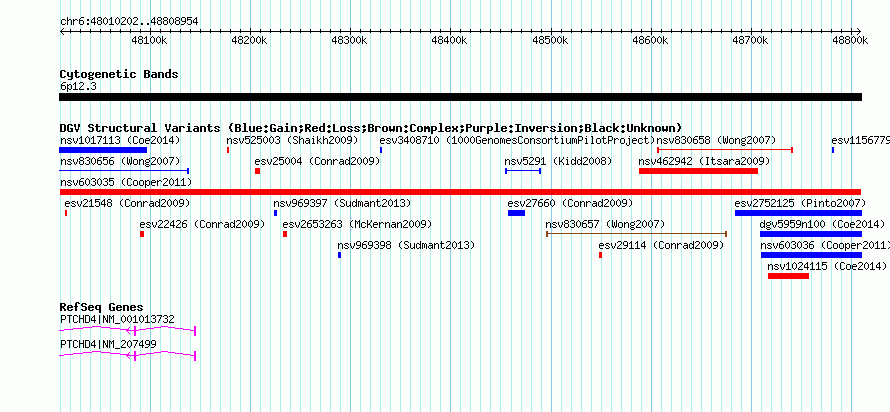Open nsv462942 (Itsara2009) variant
This screenshot has height=412, width=890.
(704, 161)
